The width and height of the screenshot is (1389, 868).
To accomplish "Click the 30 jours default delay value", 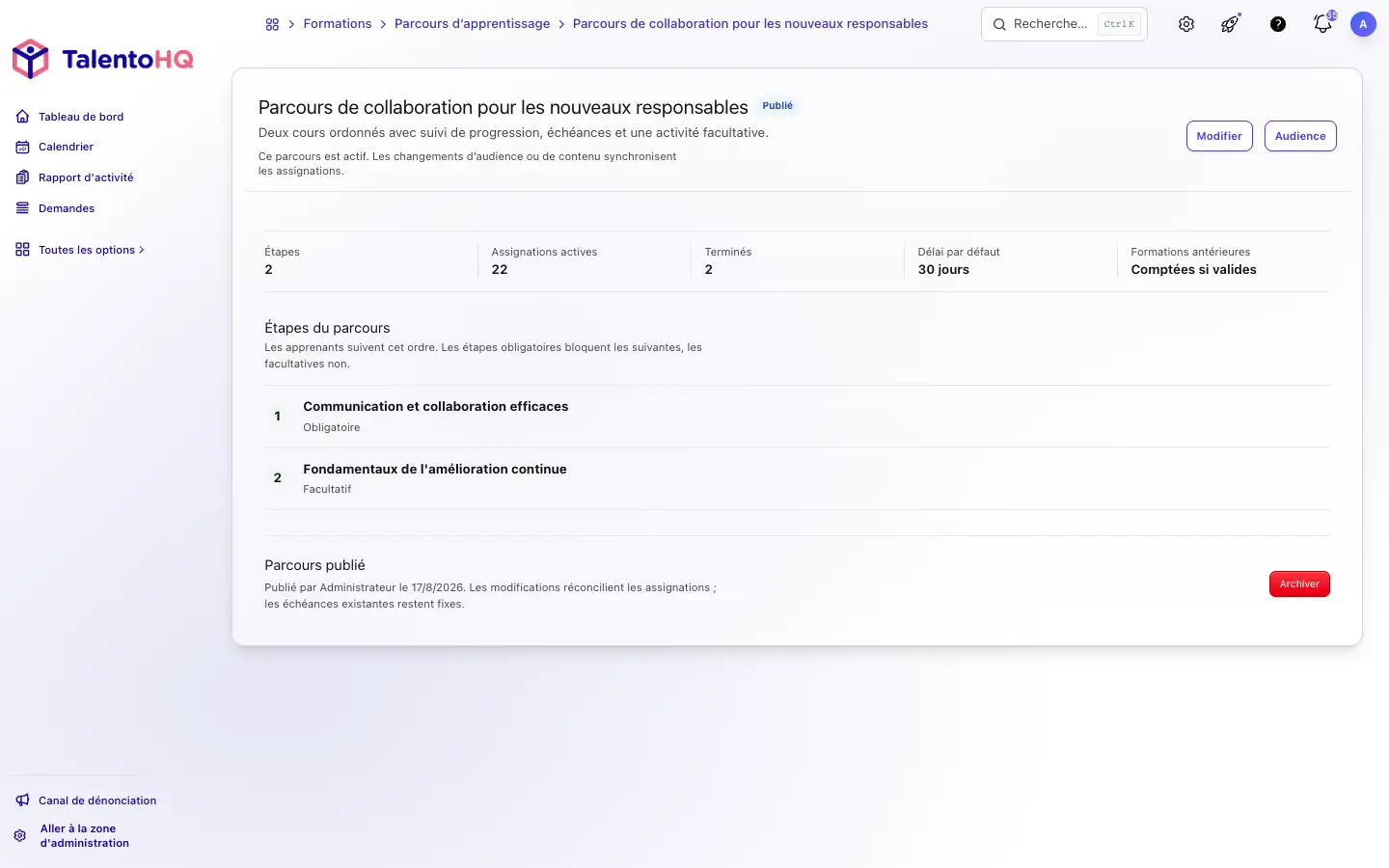I will click(x=943, y=270).
